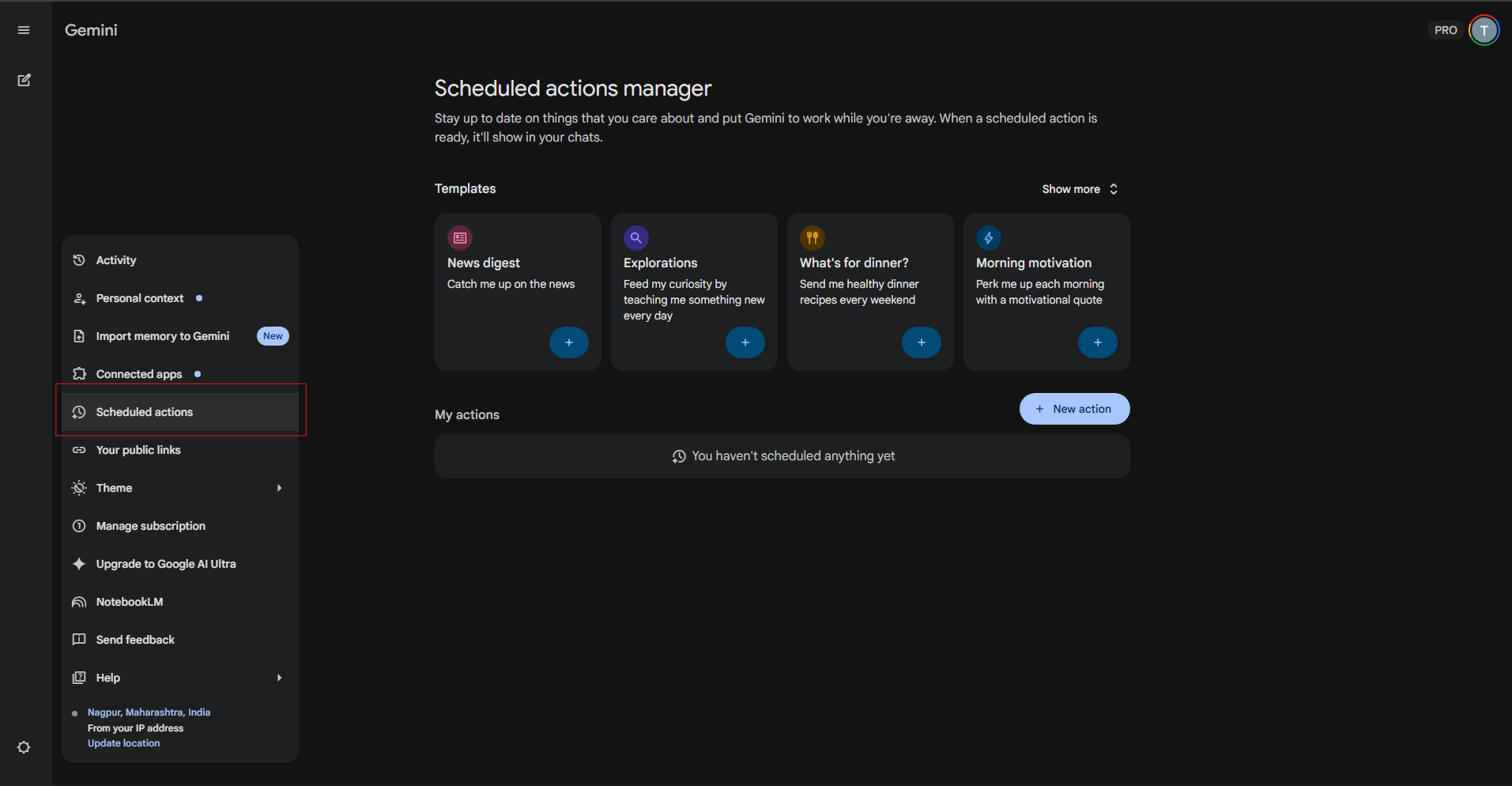Add the Explorations template with plus icon
Screen dimensions: 1512x786
(x=745, y=342)
